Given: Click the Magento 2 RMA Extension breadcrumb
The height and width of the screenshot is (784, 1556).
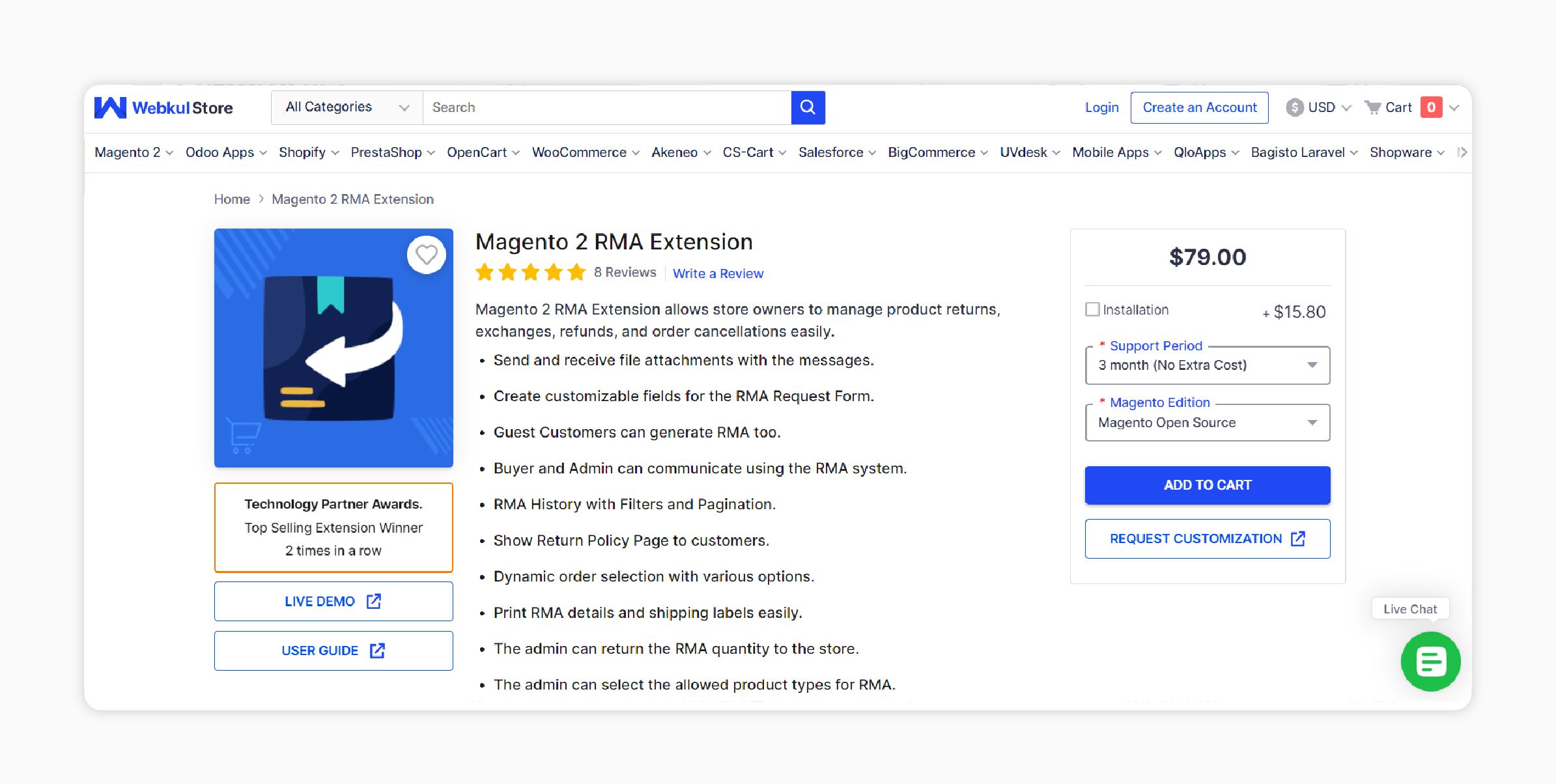Looking at the screenshot, I should point(352,199).
